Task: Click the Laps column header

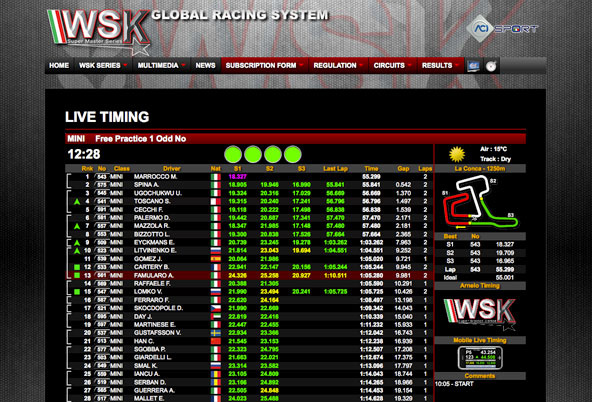Action: coord(425,169)
